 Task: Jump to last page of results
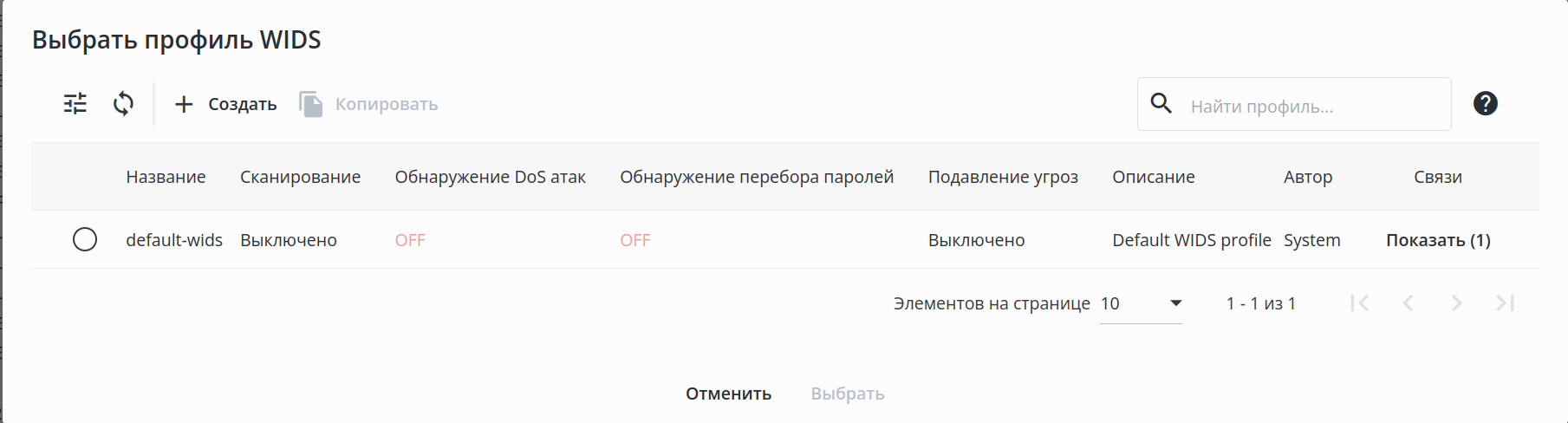[1505, 303]
